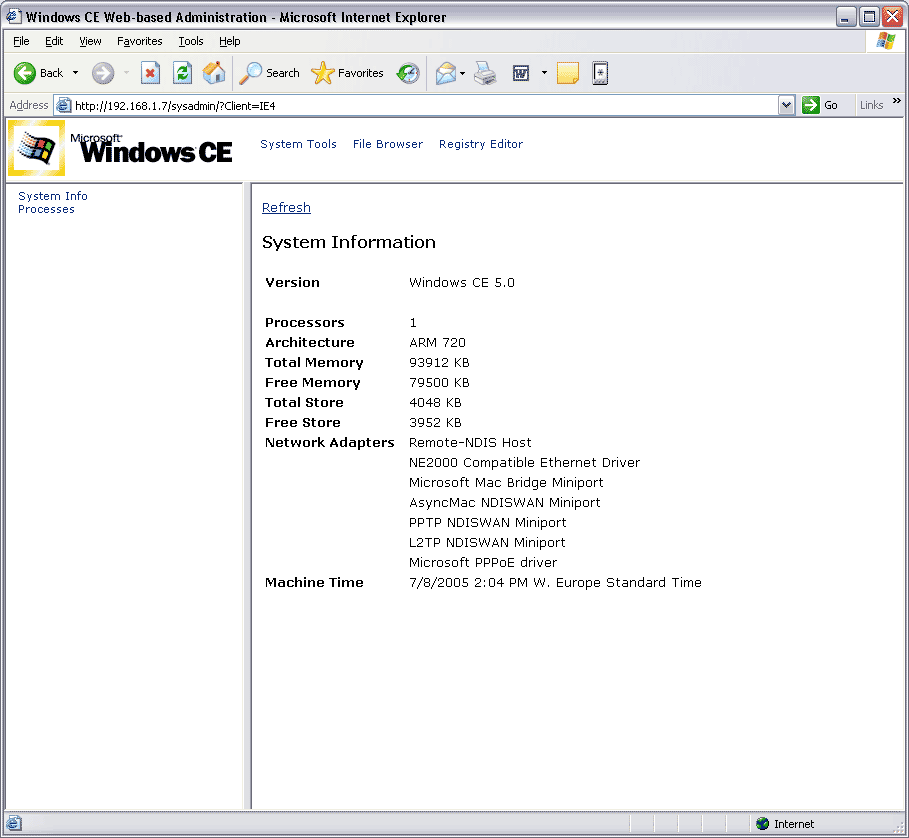The height and width of the screenshot is (838, 909).
Task: Click 'AsyncMac NDISWAN Miniport' entry
Action: pyautogui.click(x=504, y=502)
